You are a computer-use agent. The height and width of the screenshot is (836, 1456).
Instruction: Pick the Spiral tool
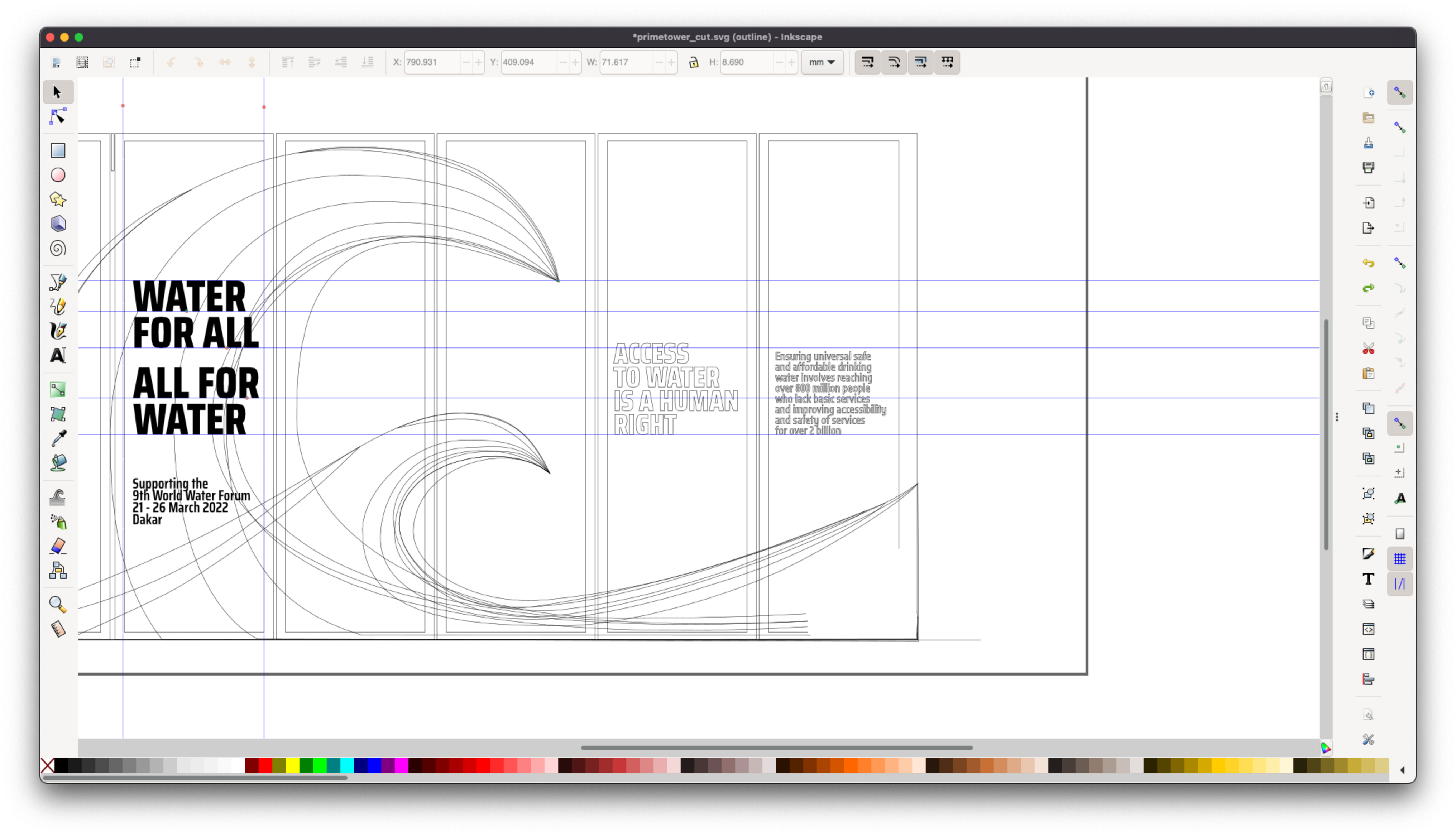[58, 249]
